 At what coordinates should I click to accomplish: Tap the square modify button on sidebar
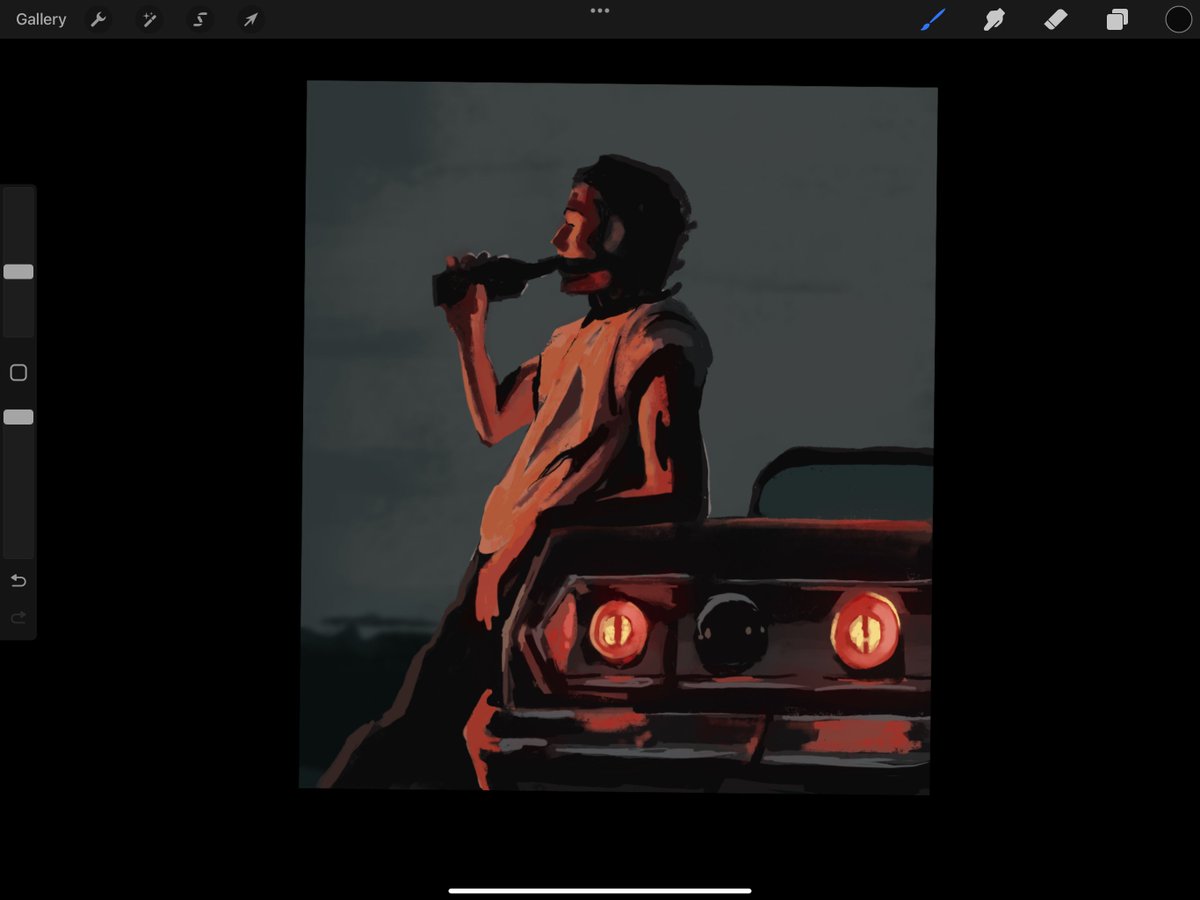18,372
